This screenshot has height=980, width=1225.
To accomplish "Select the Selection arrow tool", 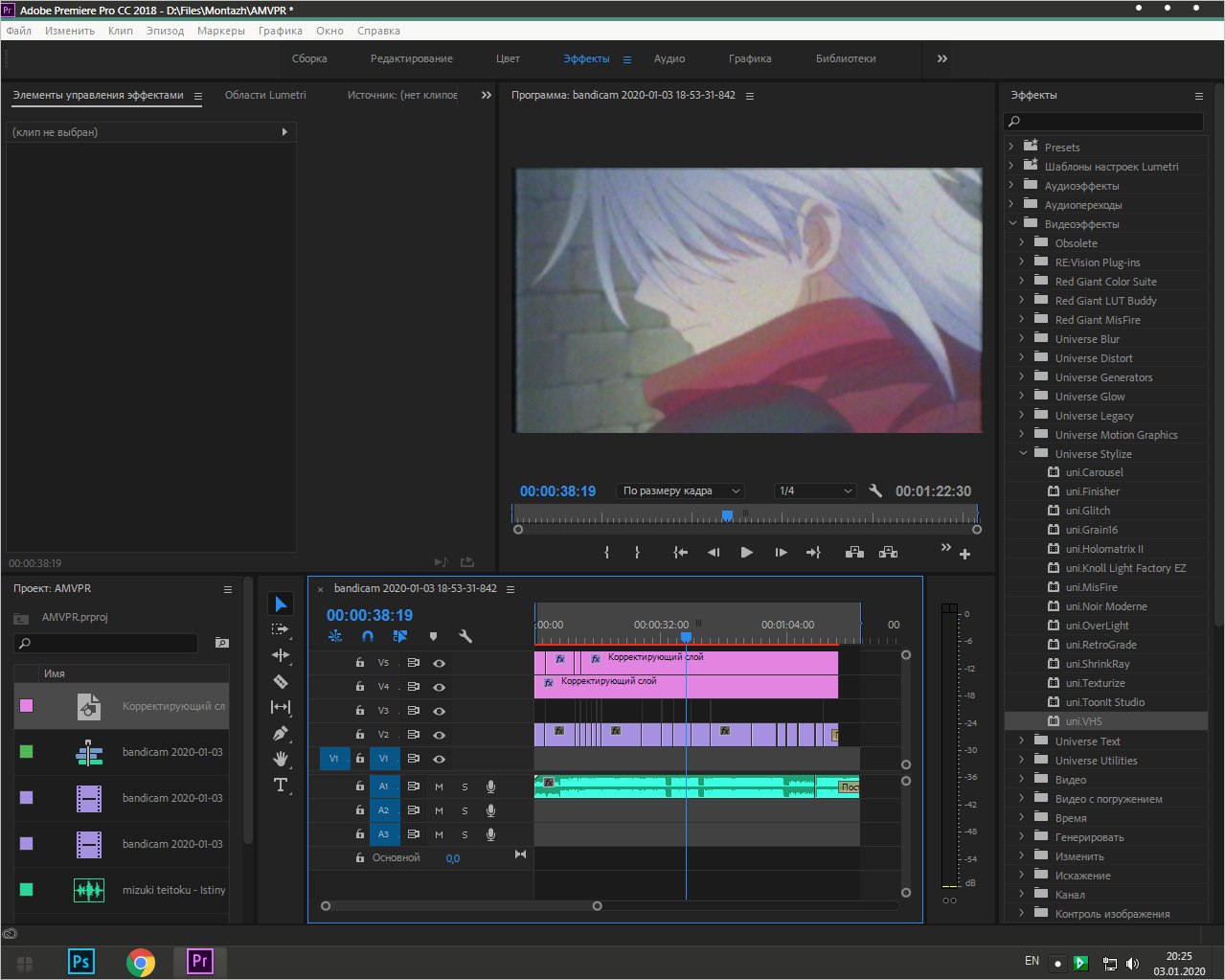I will click(281, 604).
